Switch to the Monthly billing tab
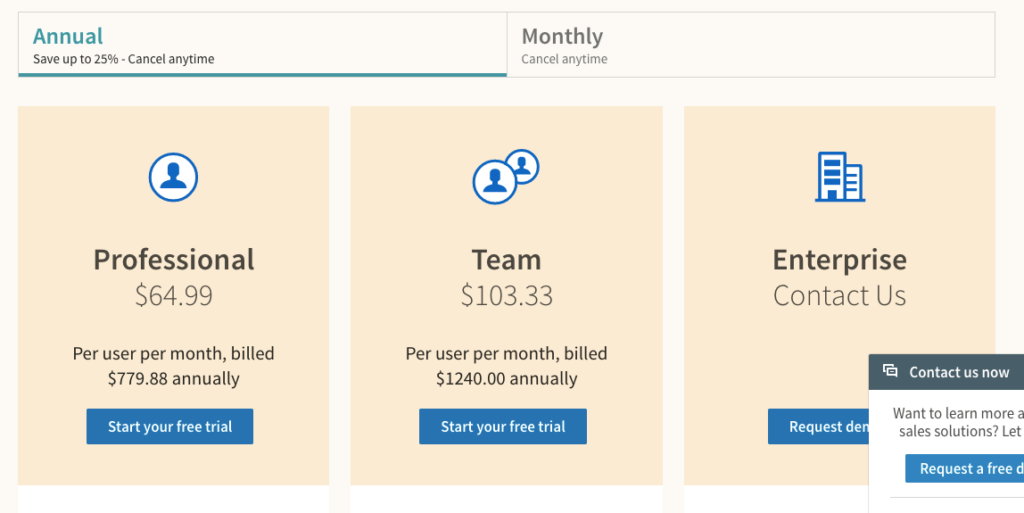Image resolution: width=1024 pixels, height=513 pixels. (x=750, y=45)
